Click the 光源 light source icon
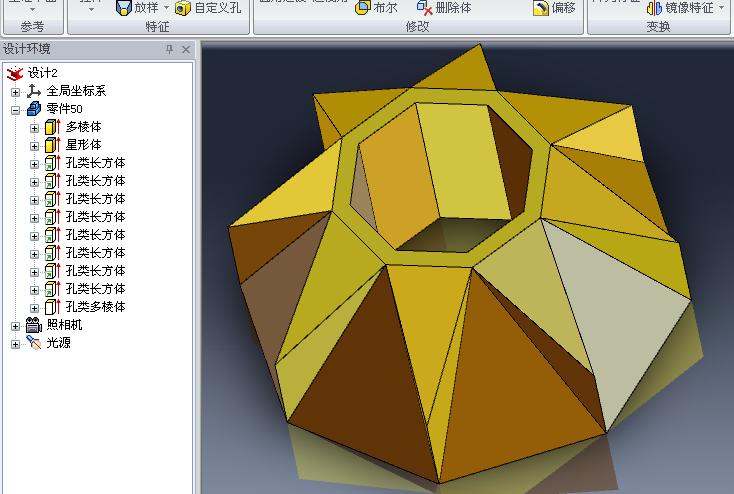 34,343
